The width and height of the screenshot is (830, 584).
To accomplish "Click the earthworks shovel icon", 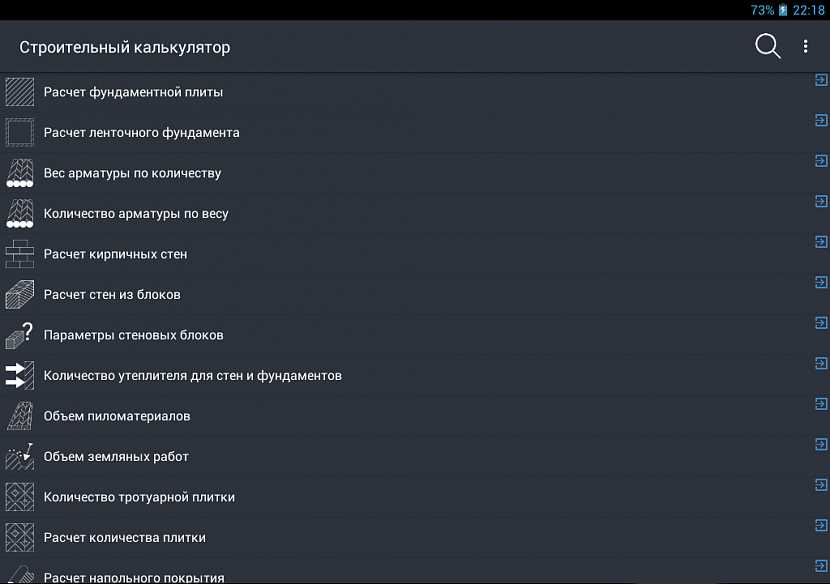I will [20, 457].
